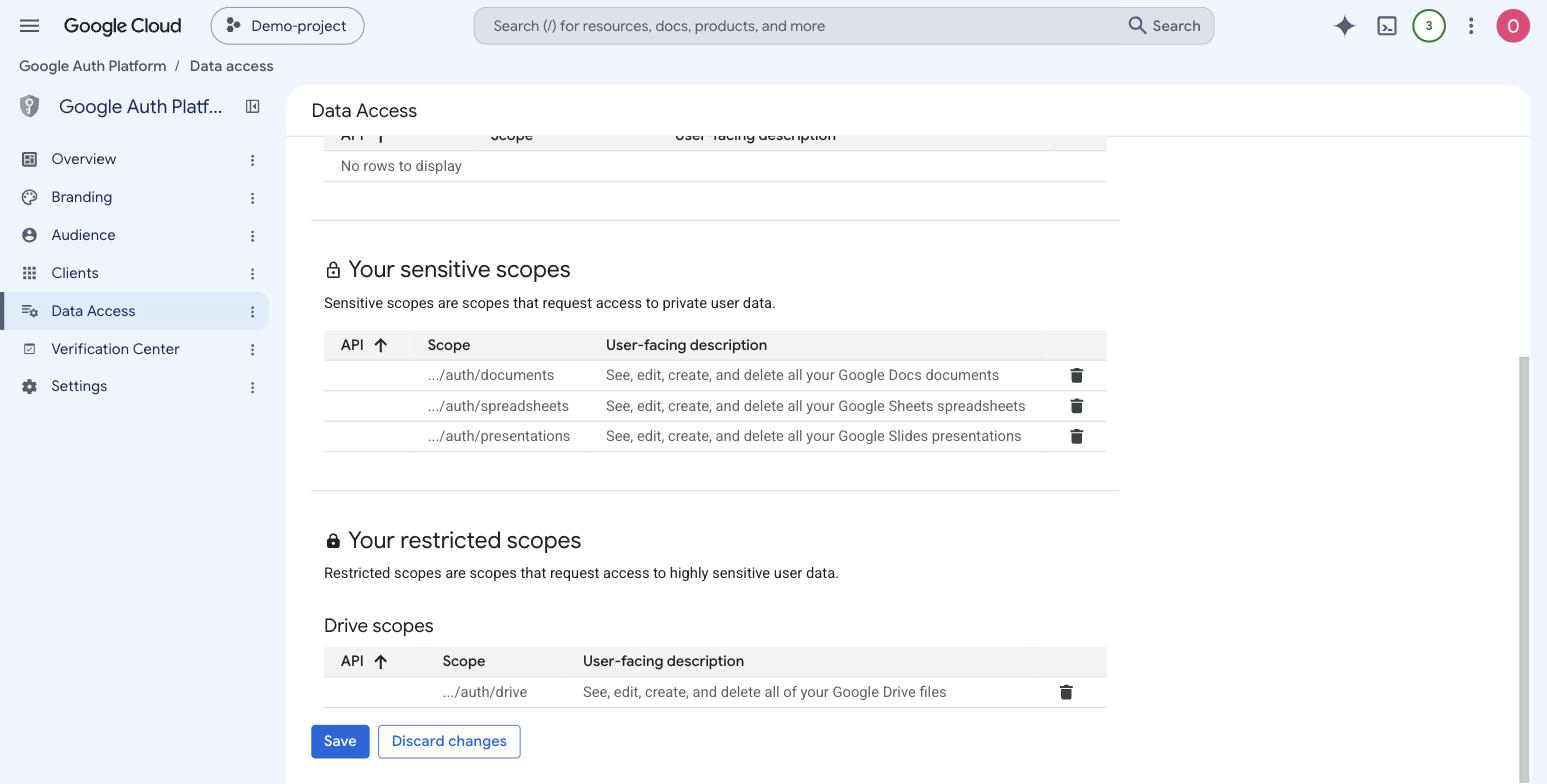Open the notifications badge showing 3
The height and width of the screenshot is (784, 1547).
[1429, 26]
